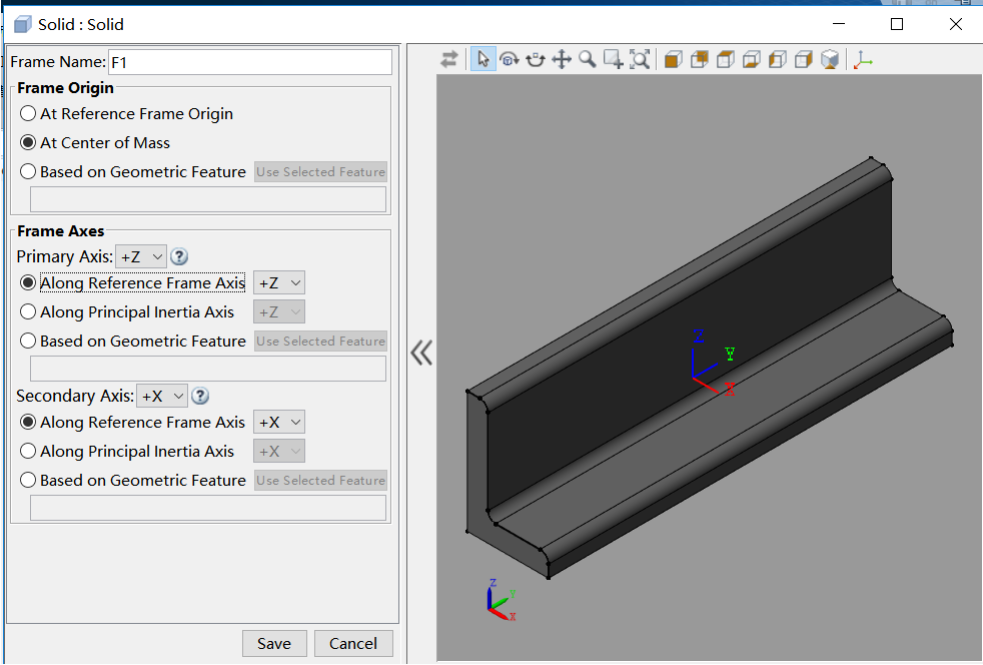Click primary axis Use Selected Feature button
The height and width of the screenshot is (665, 983).
pos(320,341)
